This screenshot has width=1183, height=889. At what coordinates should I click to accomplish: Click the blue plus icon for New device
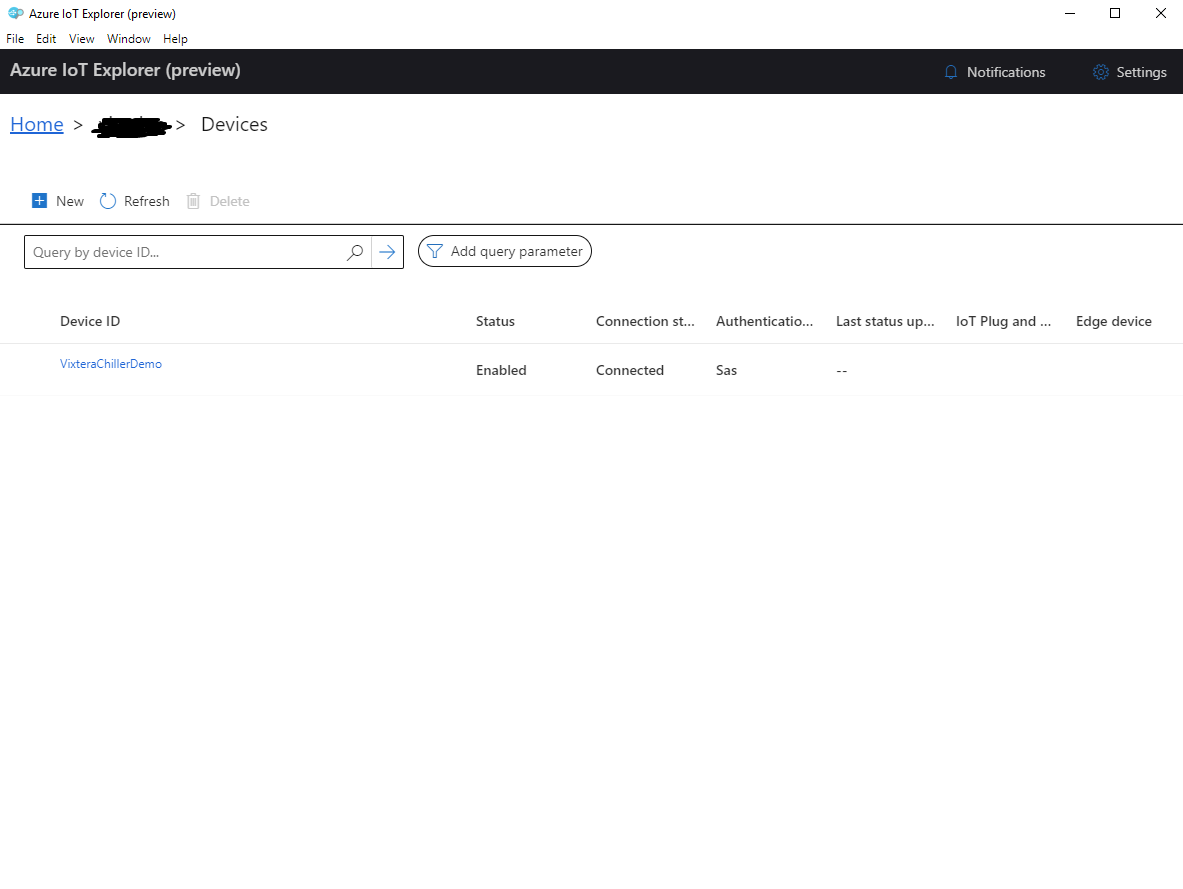[x=39, y=201]
